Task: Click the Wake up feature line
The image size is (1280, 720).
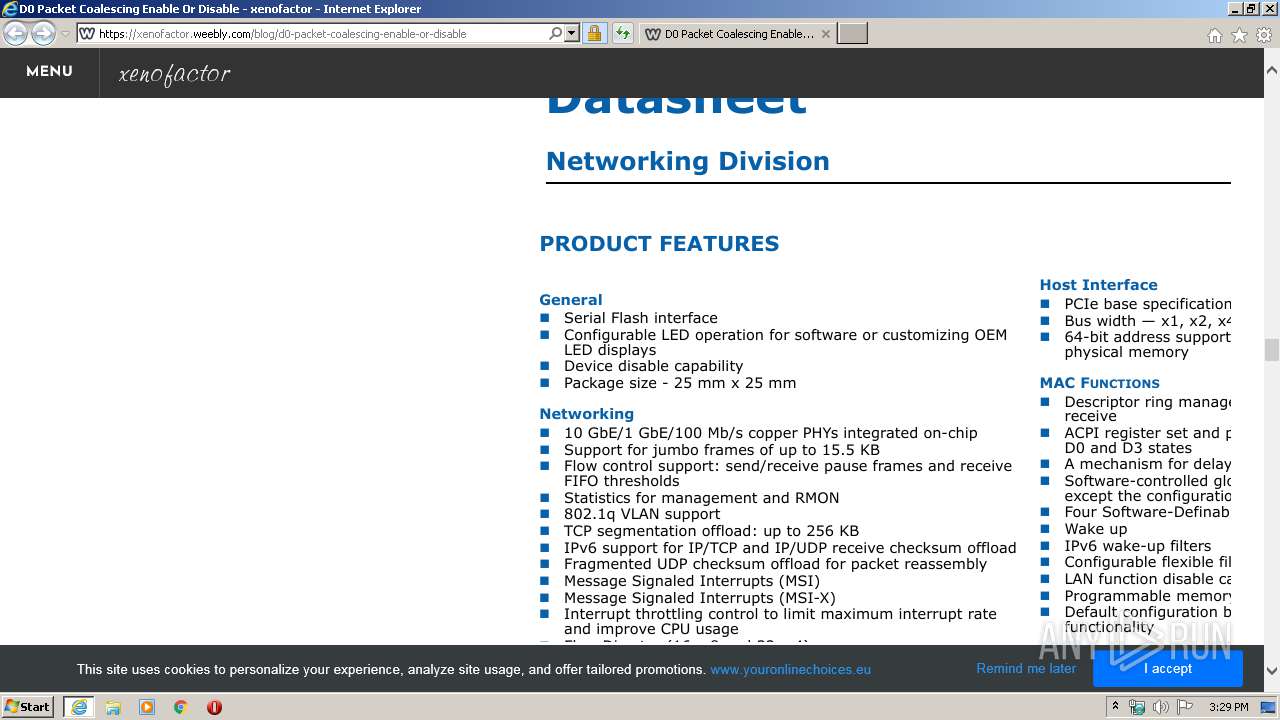Action: point(1095,529)
